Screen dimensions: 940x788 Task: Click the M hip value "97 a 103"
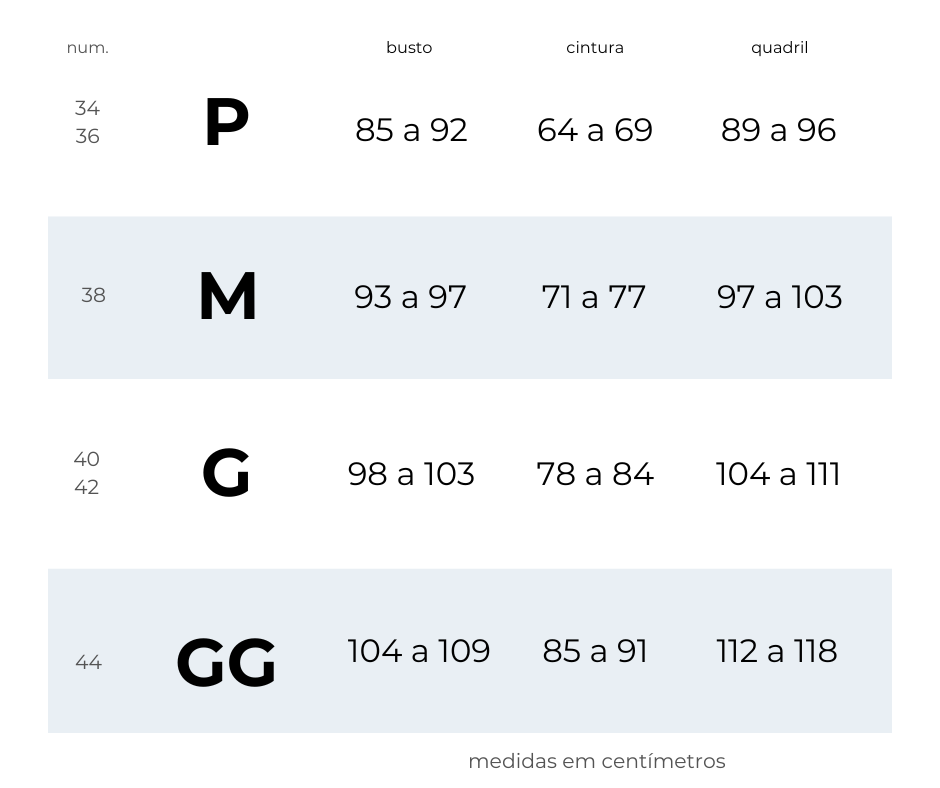pyautogui.click(x=779, y=297)
